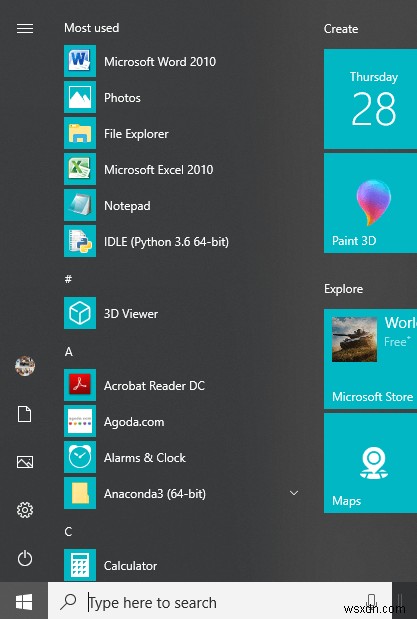Open the Microsoft Store tile
The width and height of the screenshot is (417, 619).
point(370,359)
